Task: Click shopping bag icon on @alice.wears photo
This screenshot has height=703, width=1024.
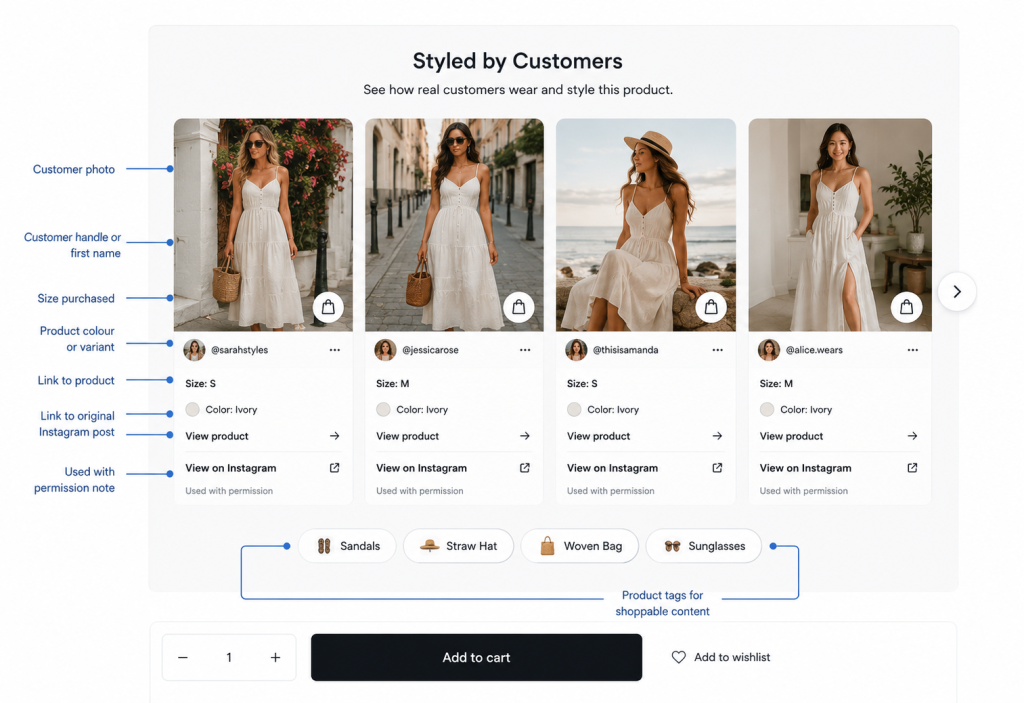Action: (x=906, y=307)
